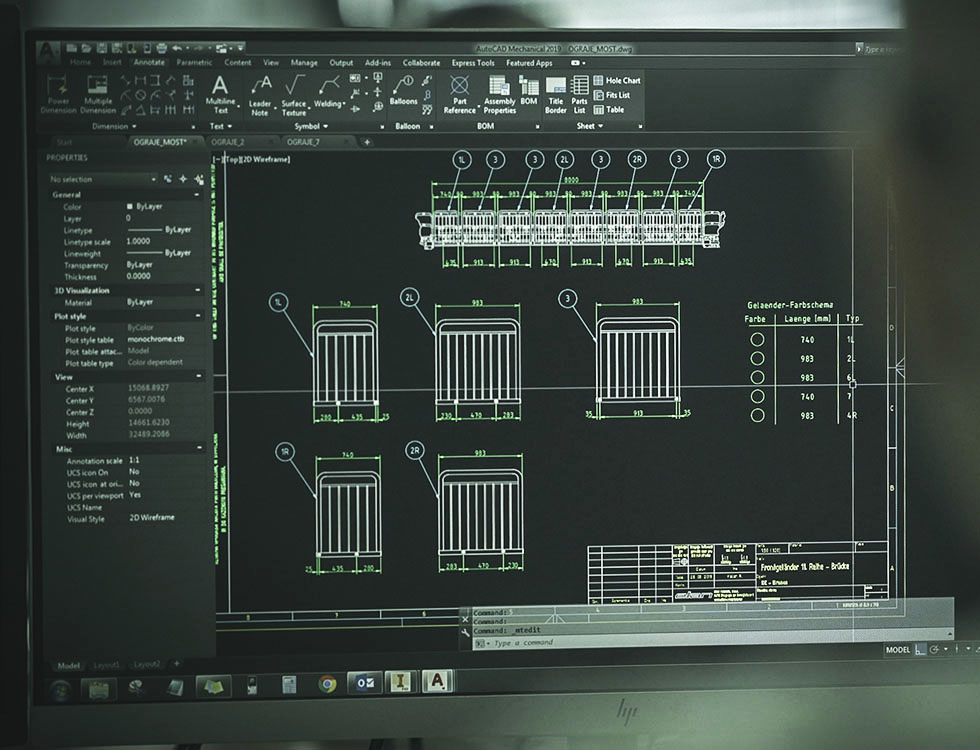Insert a Title Border
980x750 pixels.
[556, 95]
